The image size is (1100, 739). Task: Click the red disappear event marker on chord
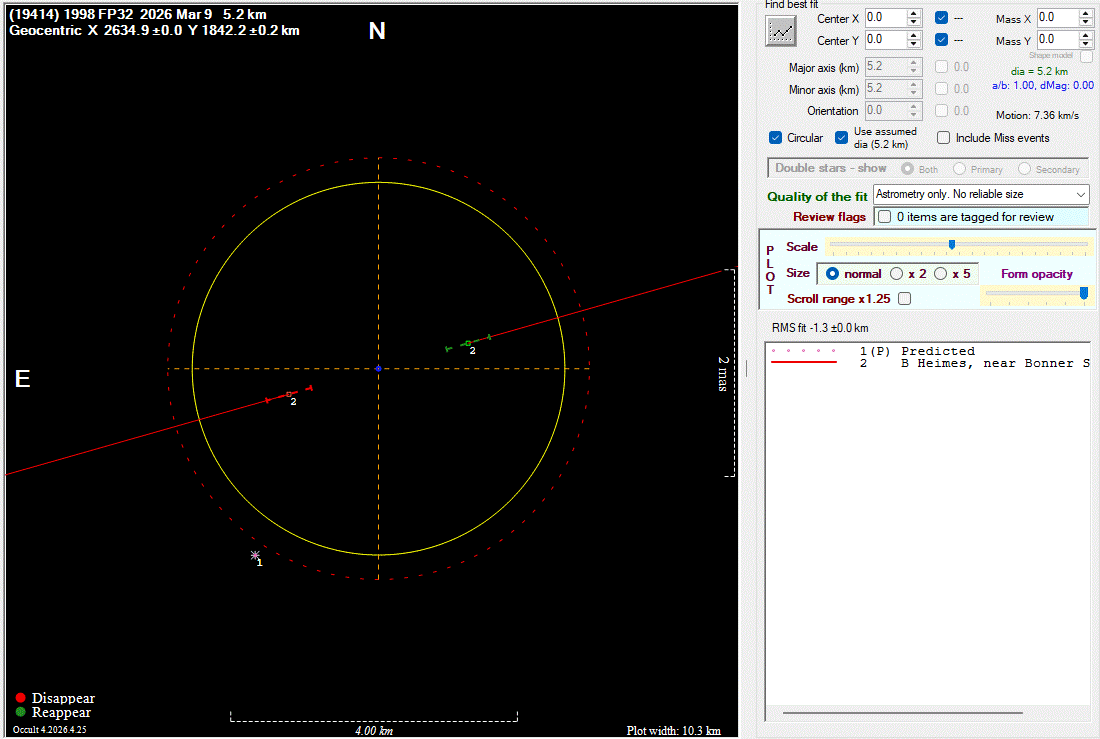289,394
